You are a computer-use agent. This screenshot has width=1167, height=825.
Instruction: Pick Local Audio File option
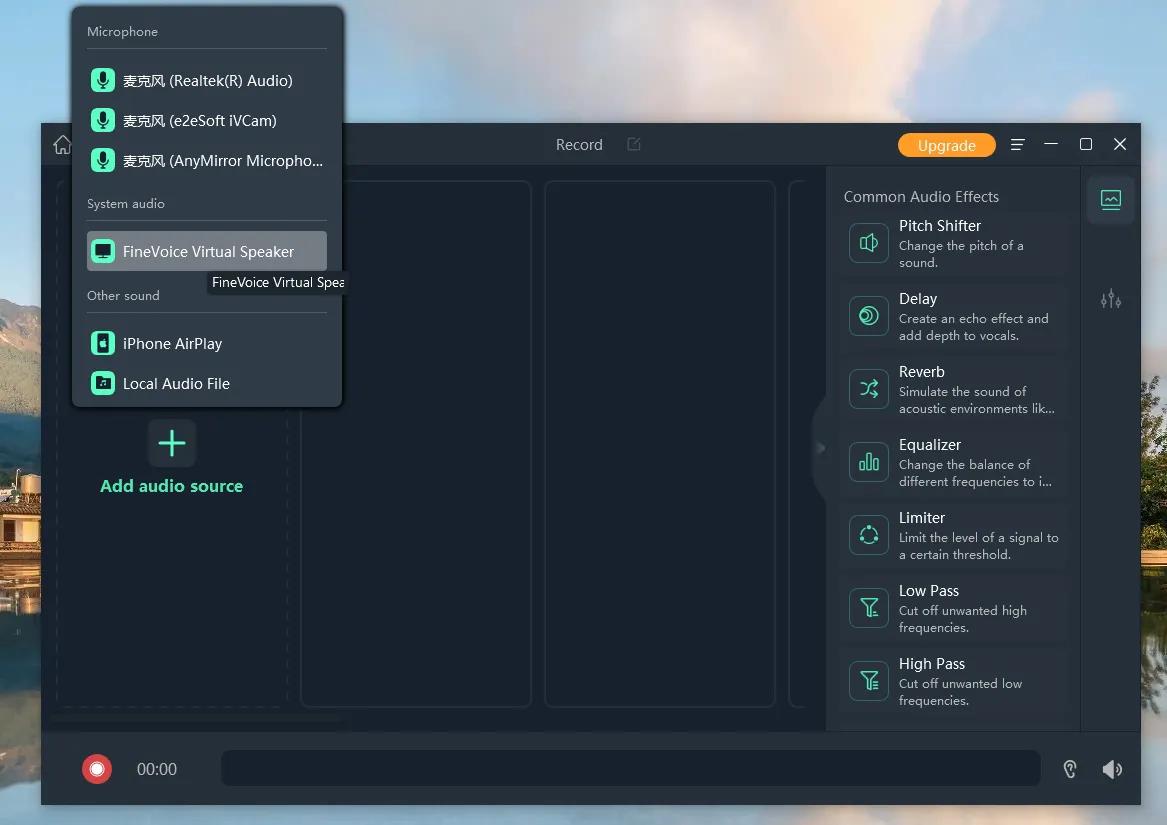[207, 383]
